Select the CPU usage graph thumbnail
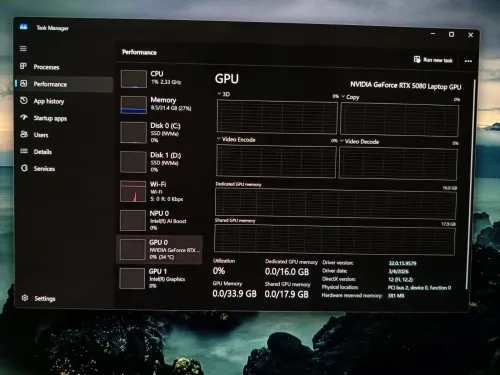The width and height of the screenshot is (500, 375). point(134,79)
